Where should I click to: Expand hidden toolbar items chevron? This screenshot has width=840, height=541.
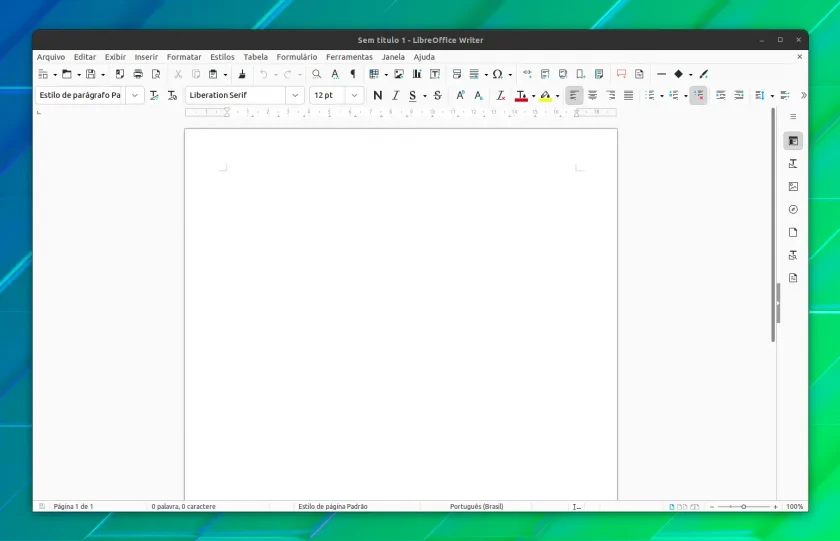[x=804, y=95]
